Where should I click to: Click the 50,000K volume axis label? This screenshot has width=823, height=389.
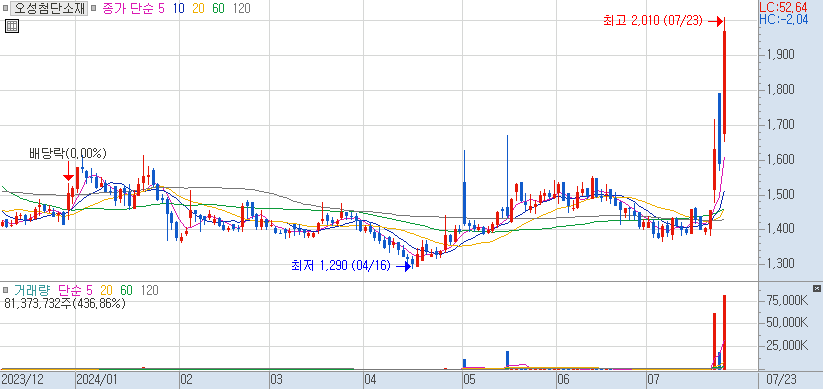[786, 322]
